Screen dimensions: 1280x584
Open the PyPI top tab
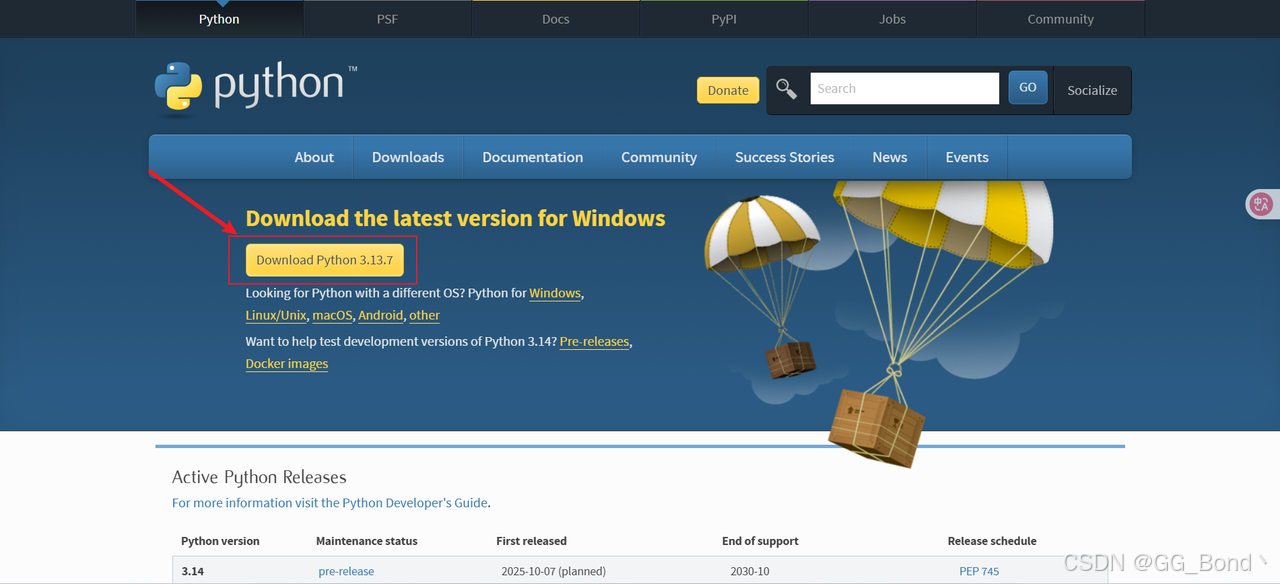click(724, 19)
